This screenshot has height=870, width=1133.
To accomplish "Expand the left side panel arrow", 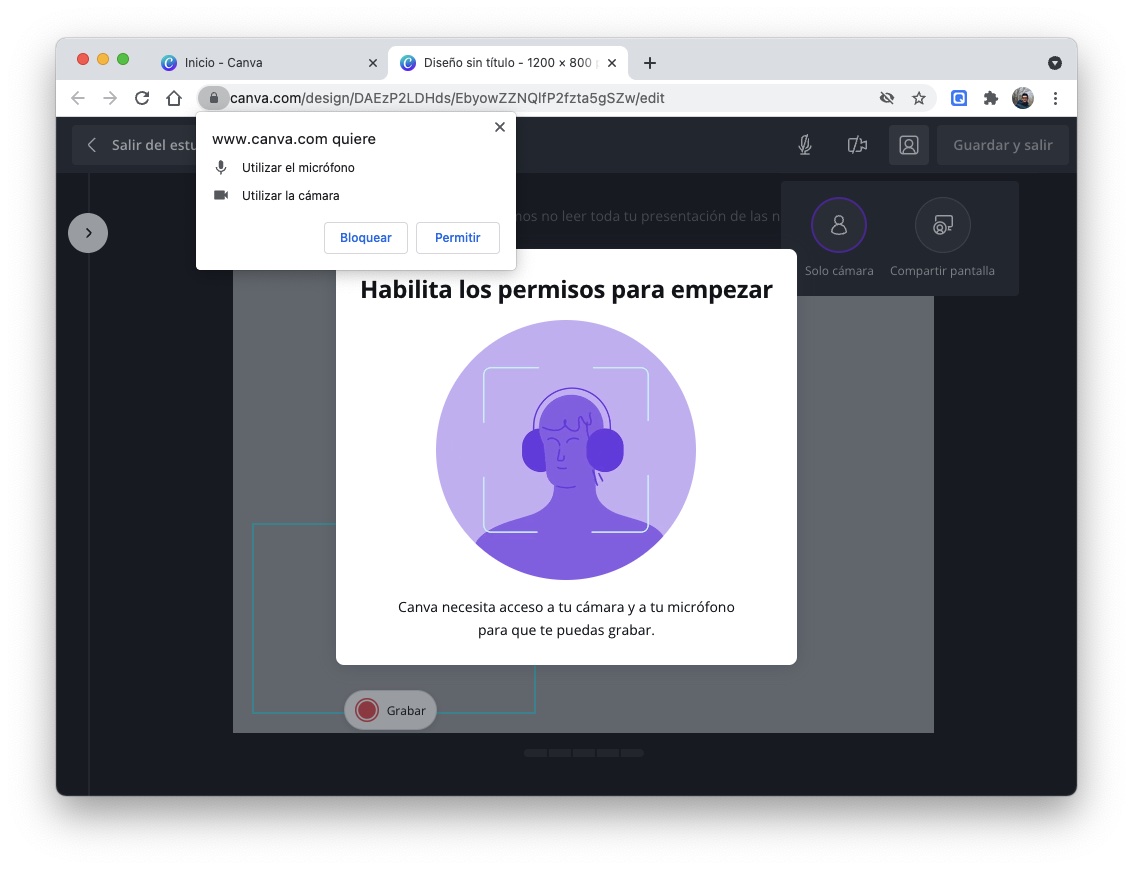I will click(x=88, y=233).
